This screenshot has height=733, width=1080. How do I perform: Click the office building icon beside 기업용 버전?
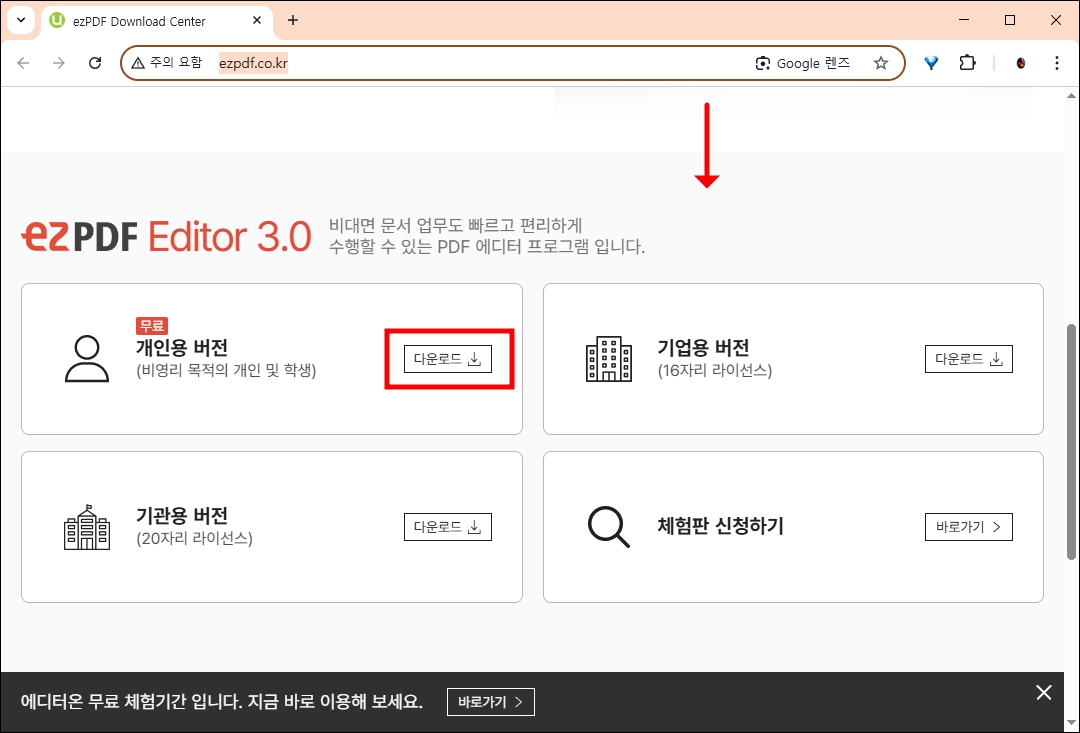608,359
